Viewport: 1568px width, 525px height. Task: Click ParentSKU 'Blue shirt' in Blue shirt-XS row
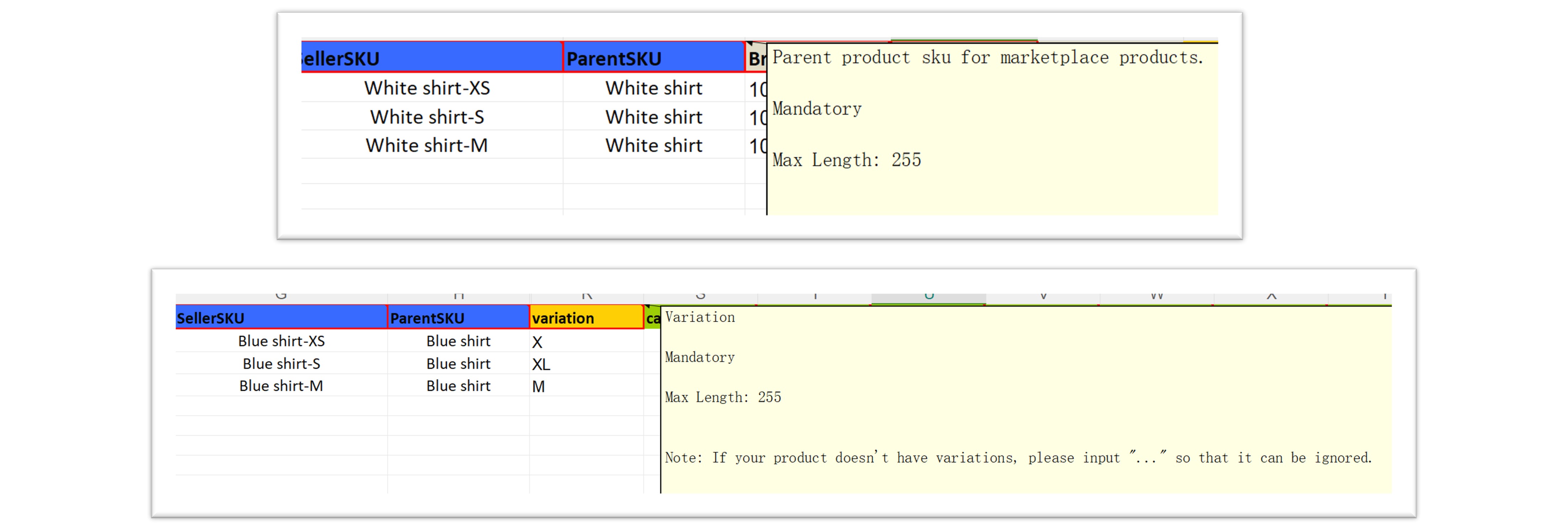(x=458, y=341)
